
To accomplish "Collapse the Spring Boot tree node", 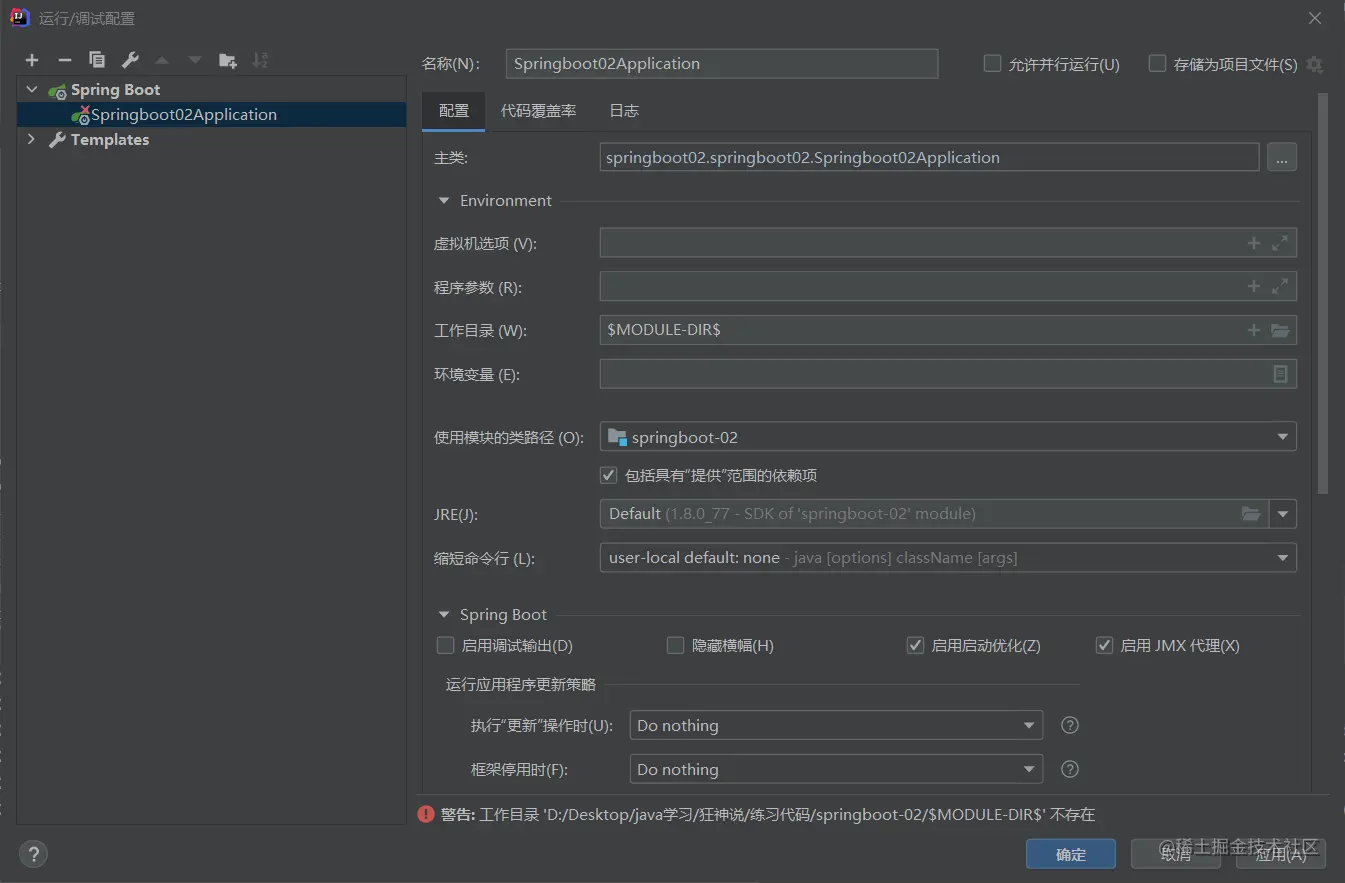I will (x=32, y=89).
